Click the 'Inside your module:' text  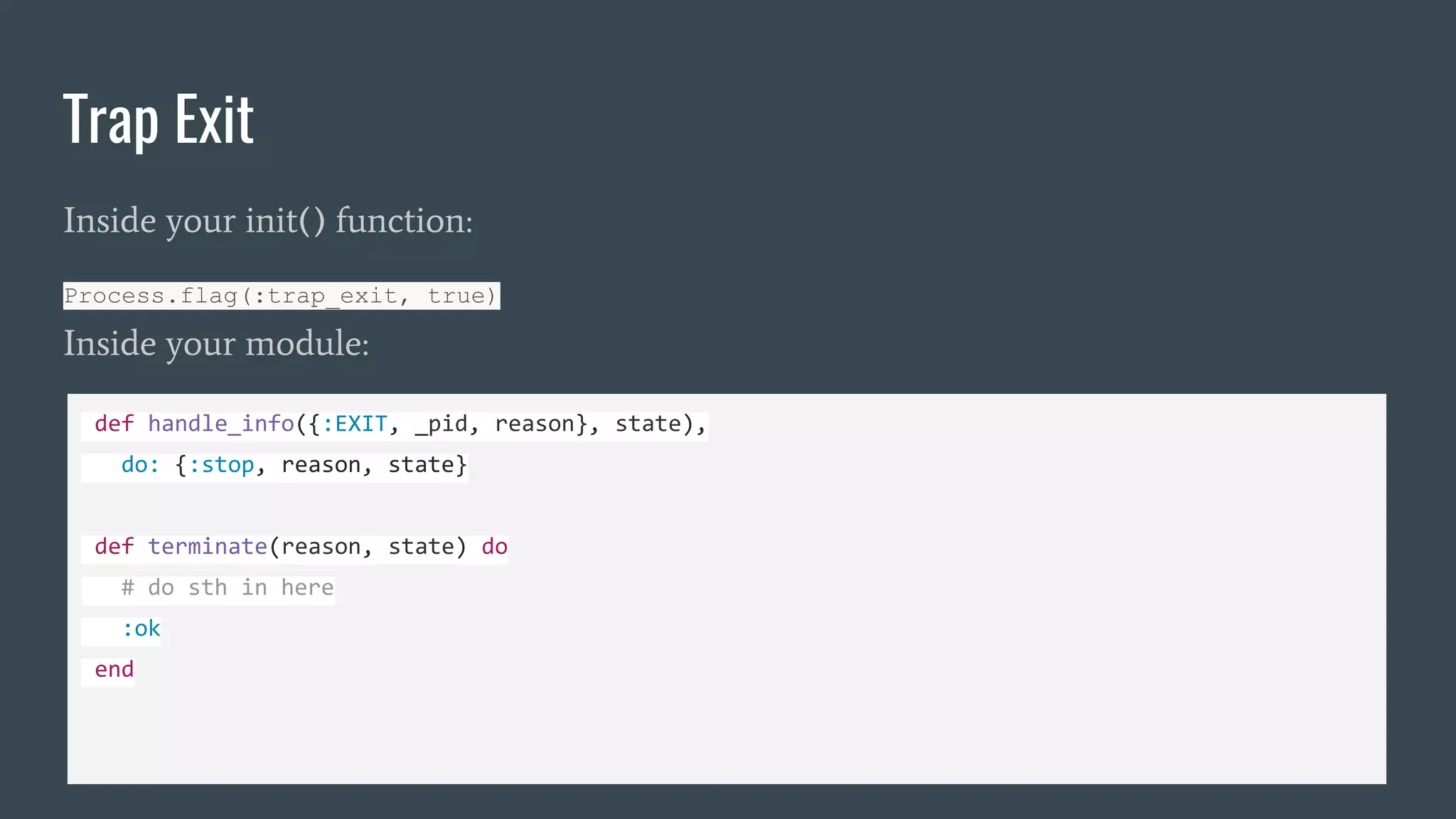pos(216,344)
